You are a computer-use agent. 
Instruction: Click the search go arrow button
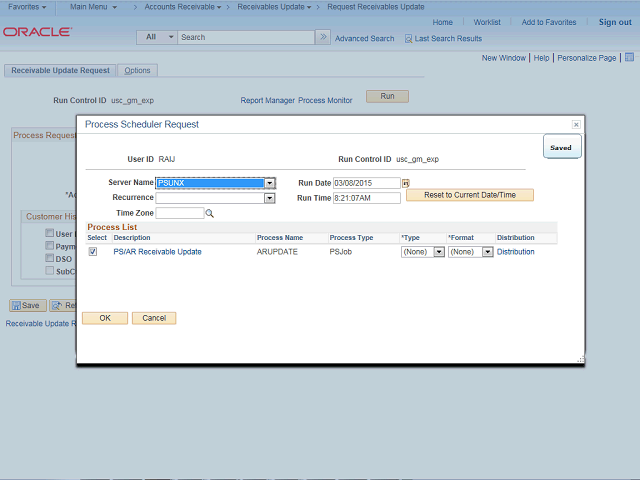pyautogui.click(x=322, y=37)
